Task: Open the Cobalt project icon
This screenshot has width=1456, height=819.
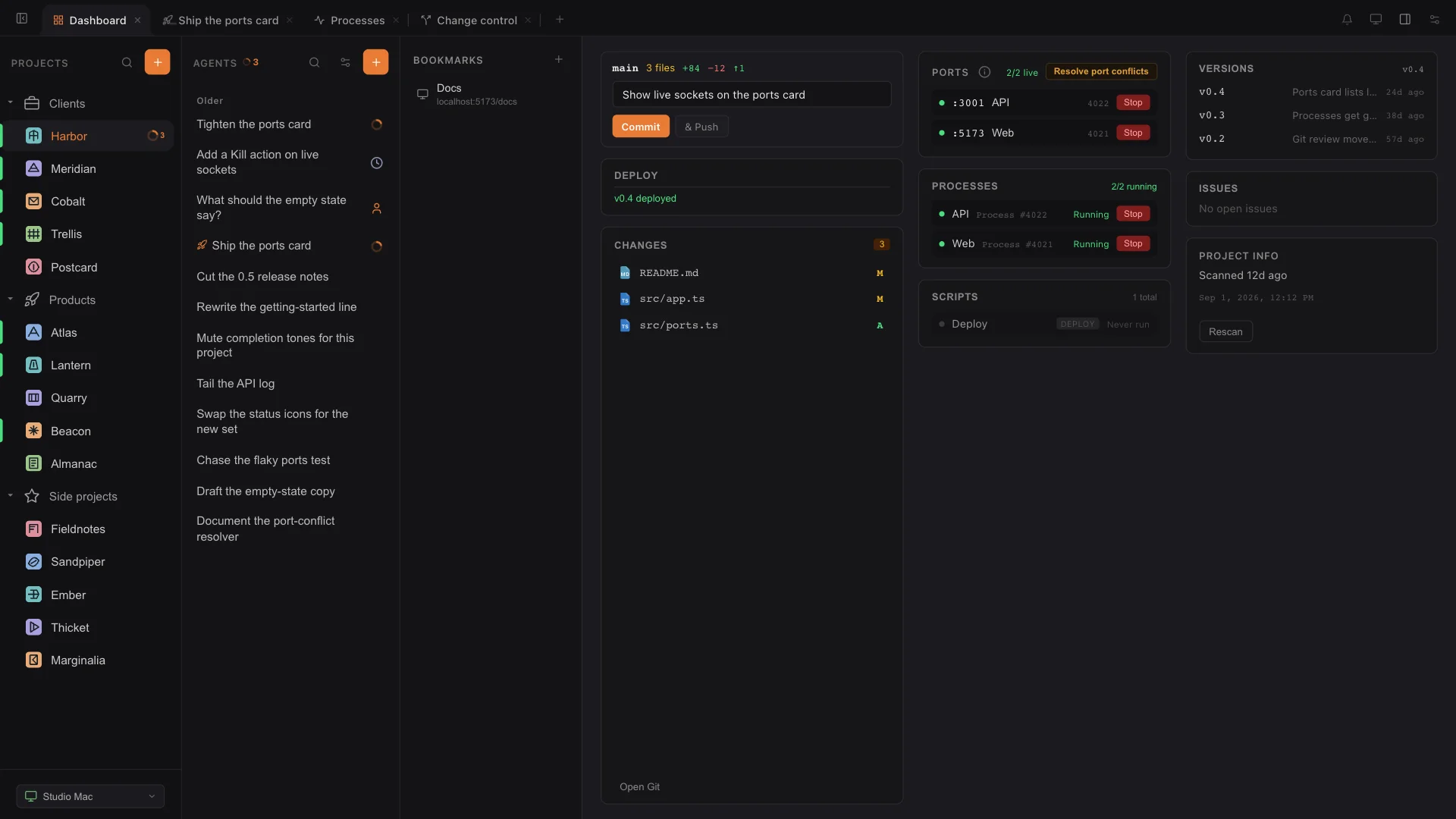Action: coord(33,201)
